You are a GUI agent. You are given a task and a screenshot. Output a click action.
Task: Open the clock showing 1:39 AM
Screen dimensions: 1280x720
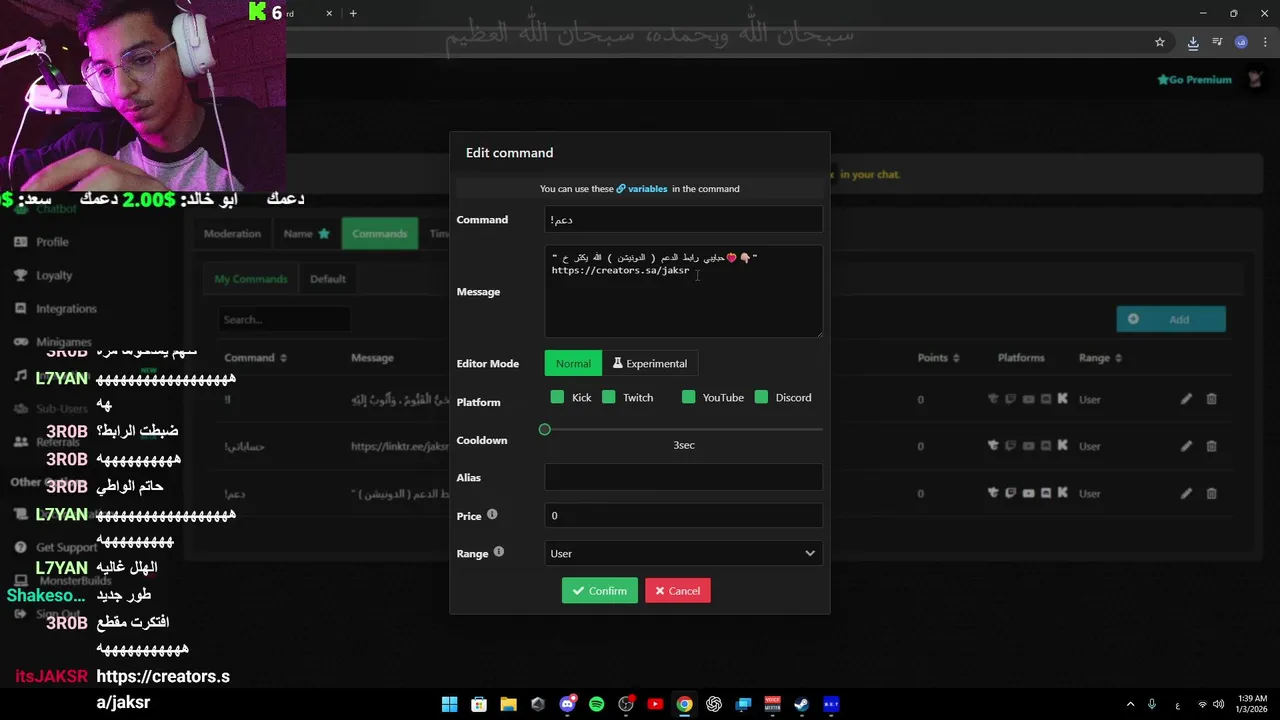coord(1252,704)
